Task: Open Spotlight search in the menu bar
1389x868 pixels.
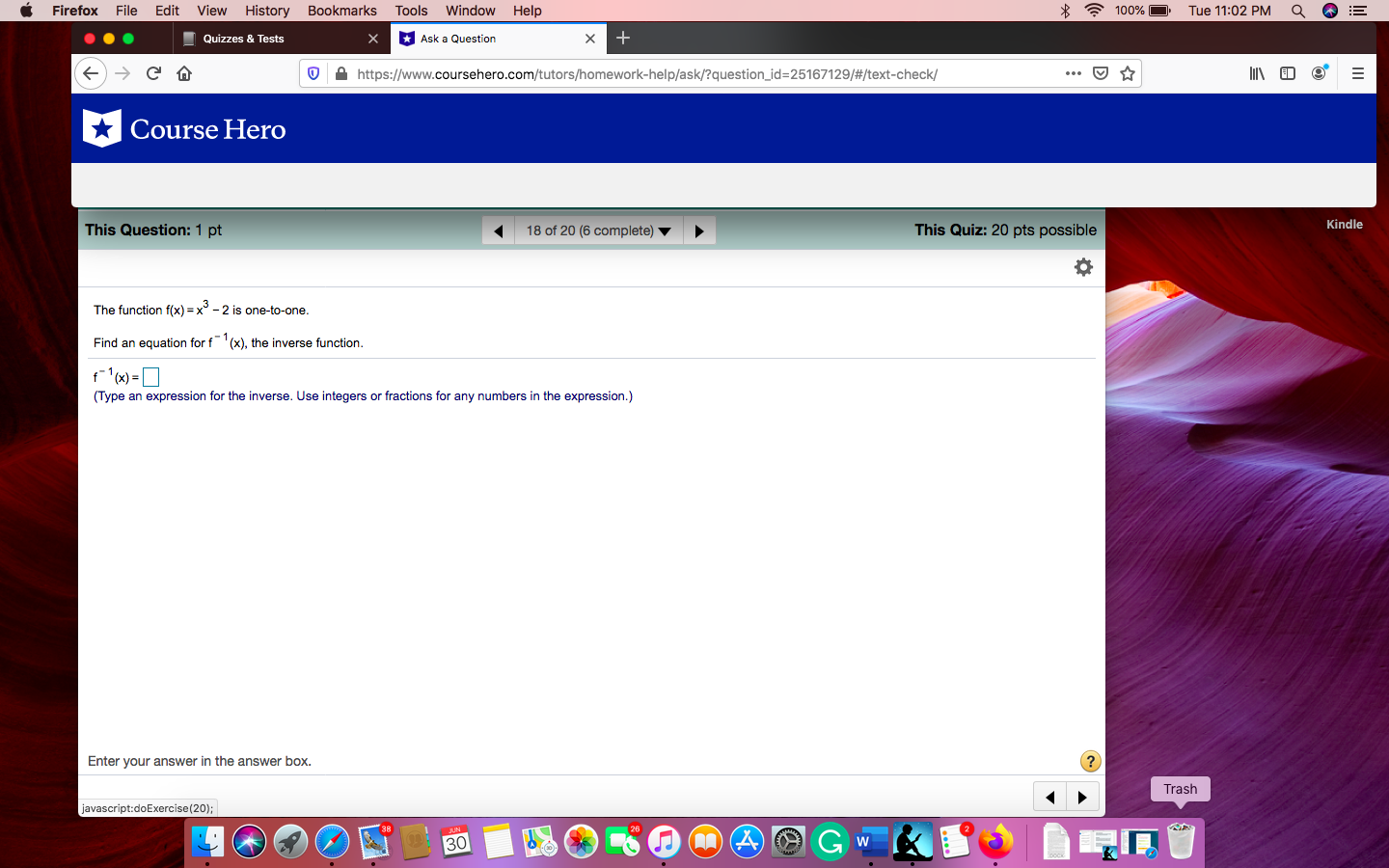Action: 1298,11
